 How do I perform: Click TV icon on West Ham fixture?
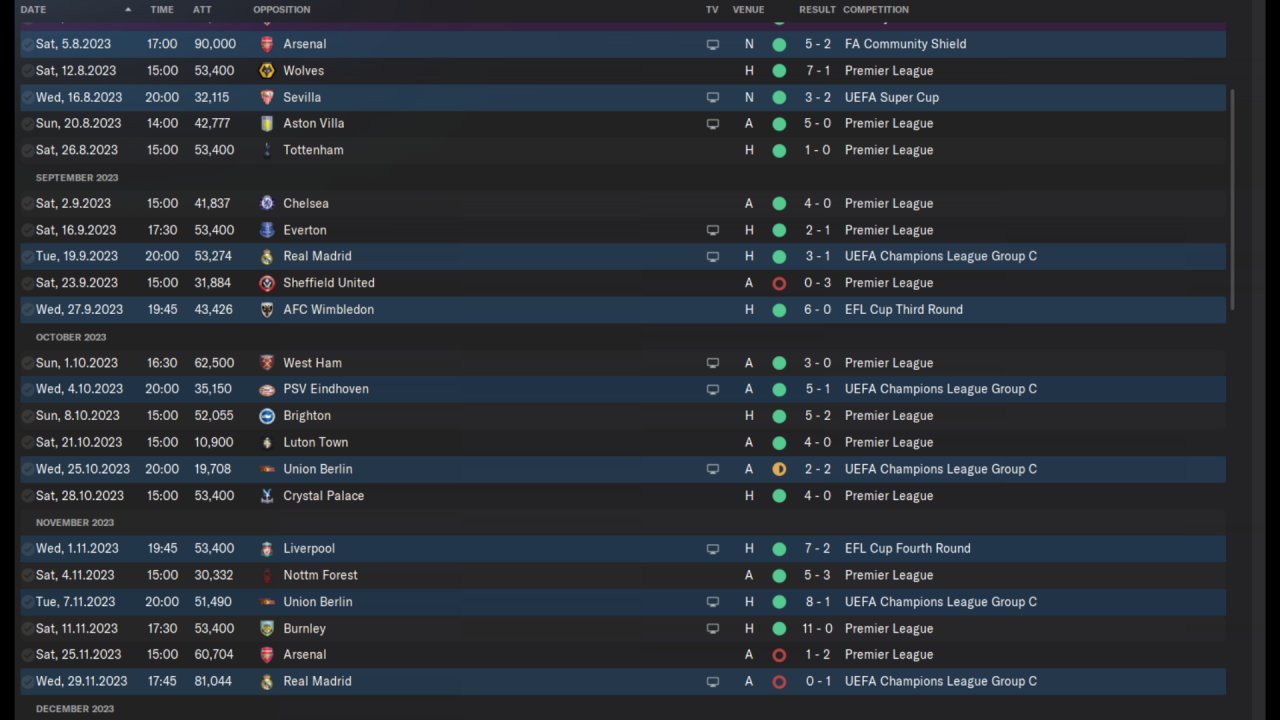click(x=712, y=363)
